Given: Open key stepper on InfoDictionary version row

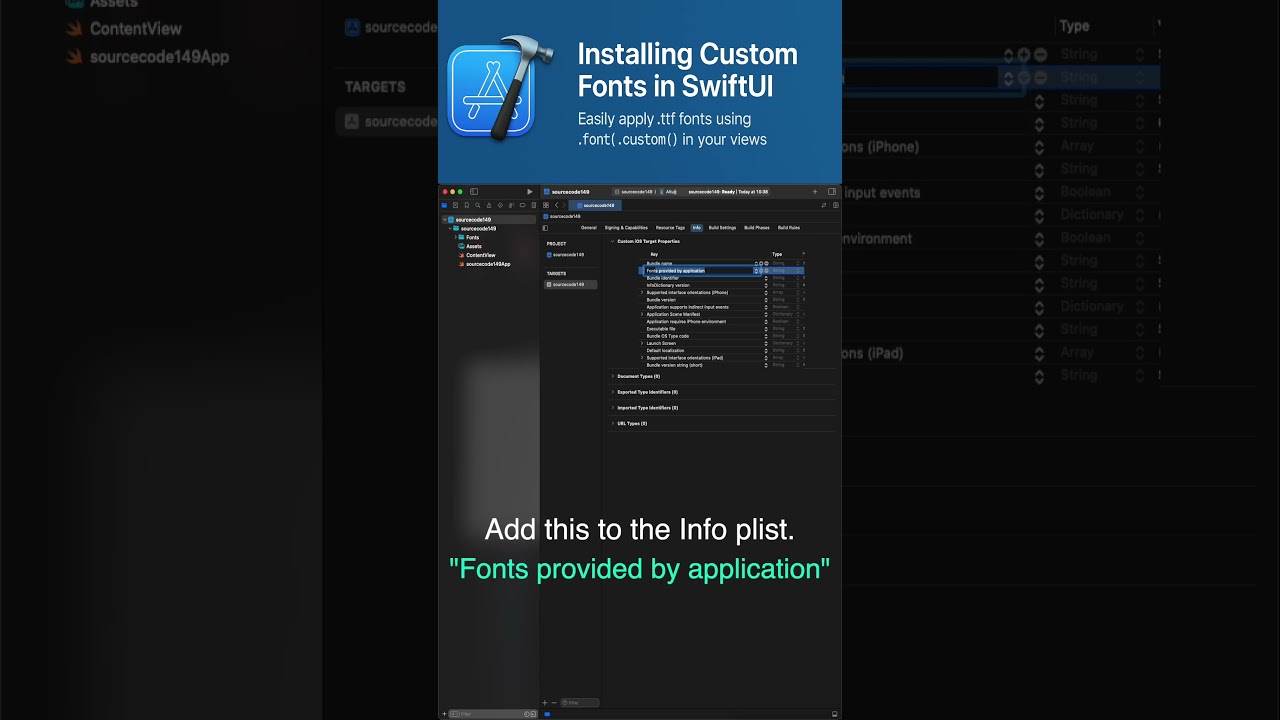Looking at the screenshot, I should [766, 285].
